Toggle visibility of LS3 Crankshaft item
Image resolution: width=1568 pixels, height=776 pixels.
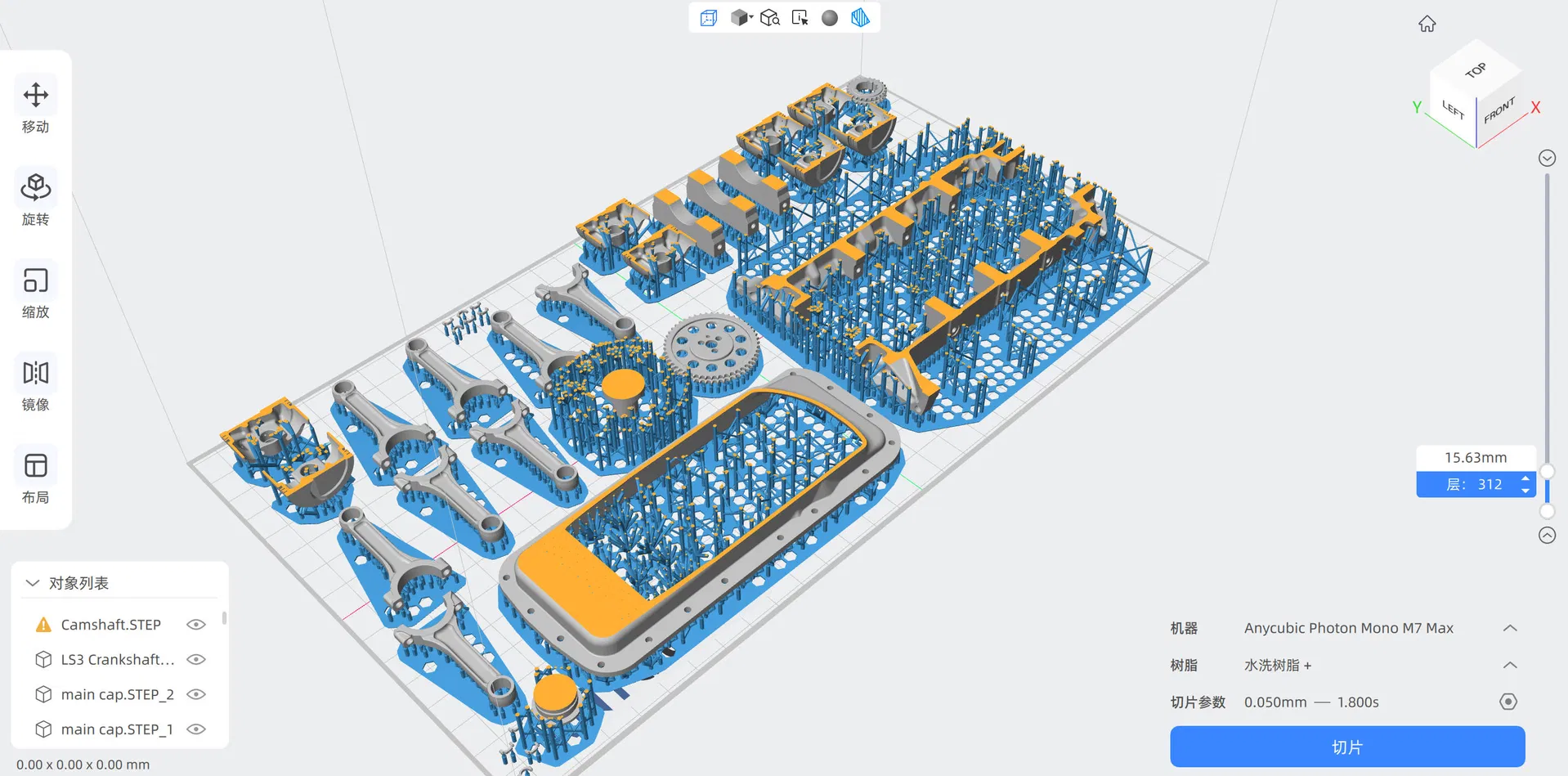click(x=196, y=659)
